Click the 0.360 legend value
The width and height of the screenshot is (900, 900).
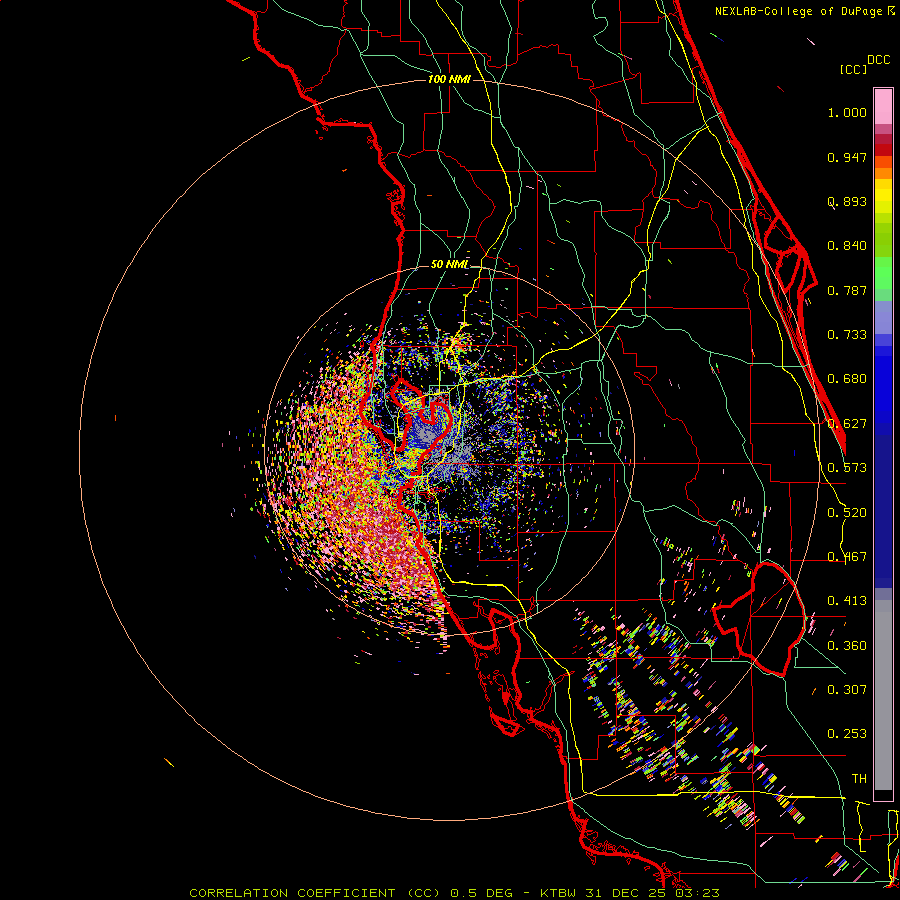point(847,646)
